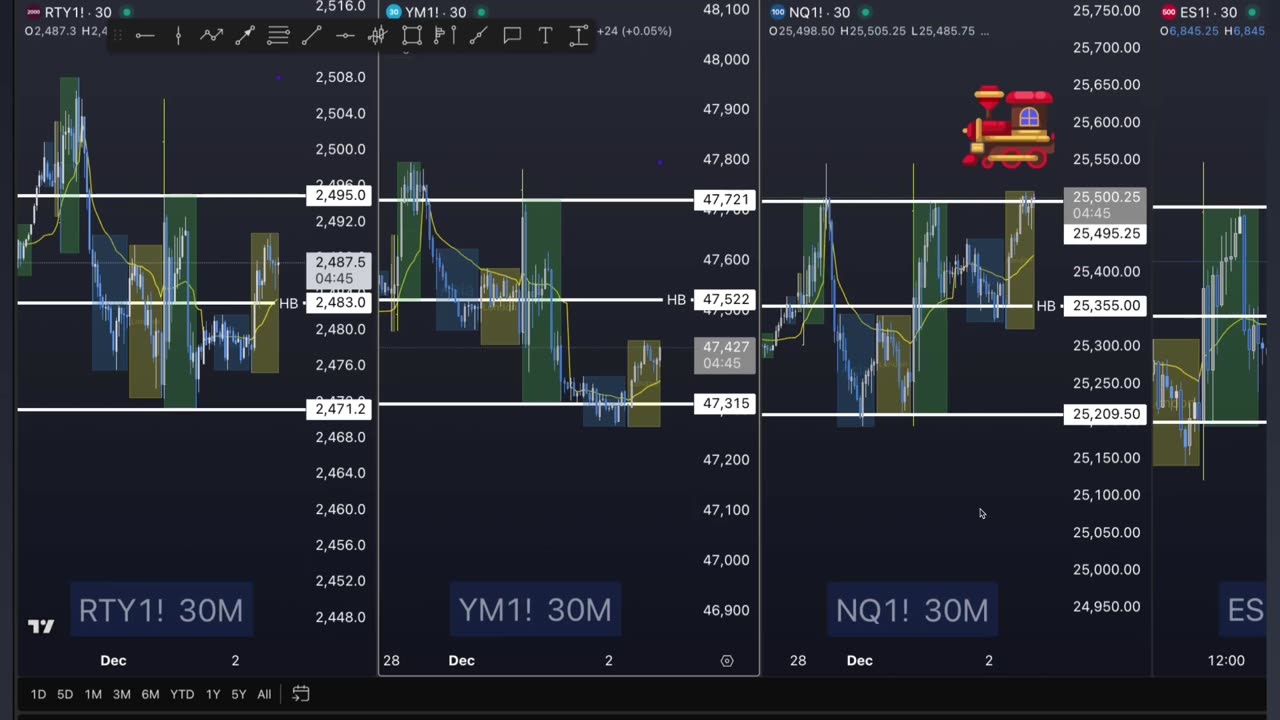Click the 25,209.50 price line label
The height and width of the screenshot is (720, 1280).
pyautogui.click(x=1105, y=414)
